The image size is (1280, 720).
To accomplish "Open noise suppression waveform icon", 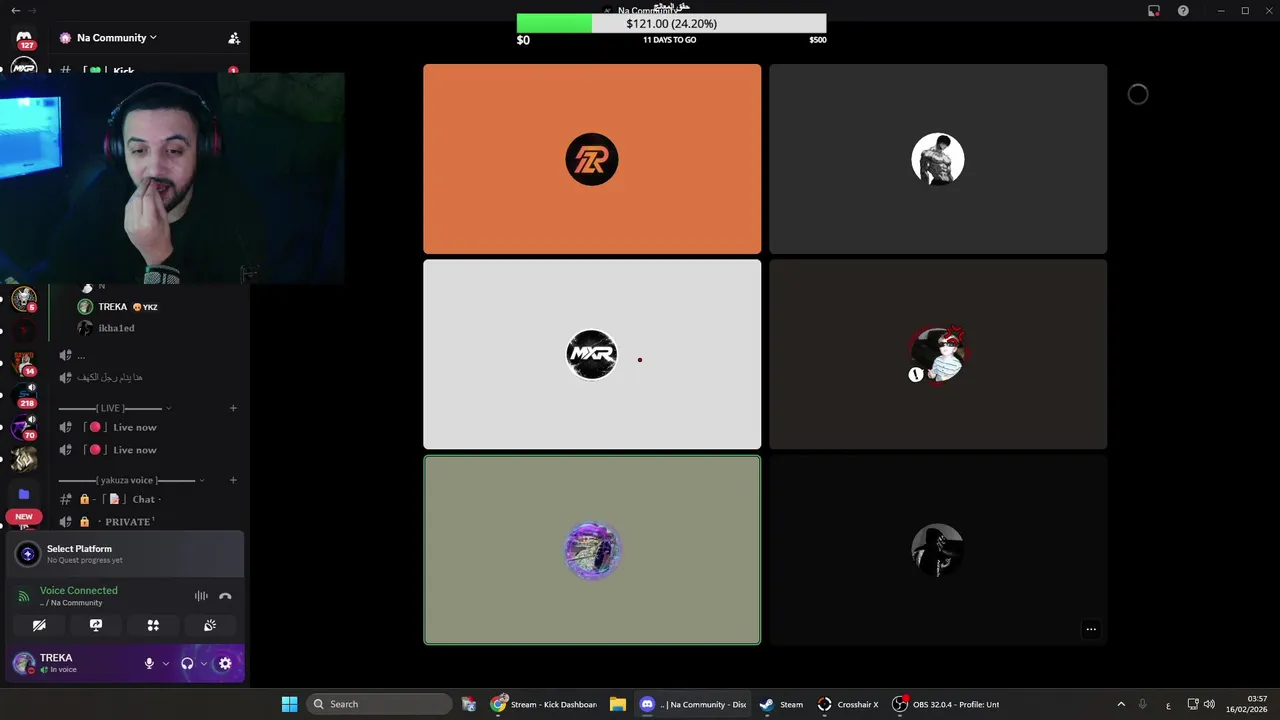I will point(201,596).
